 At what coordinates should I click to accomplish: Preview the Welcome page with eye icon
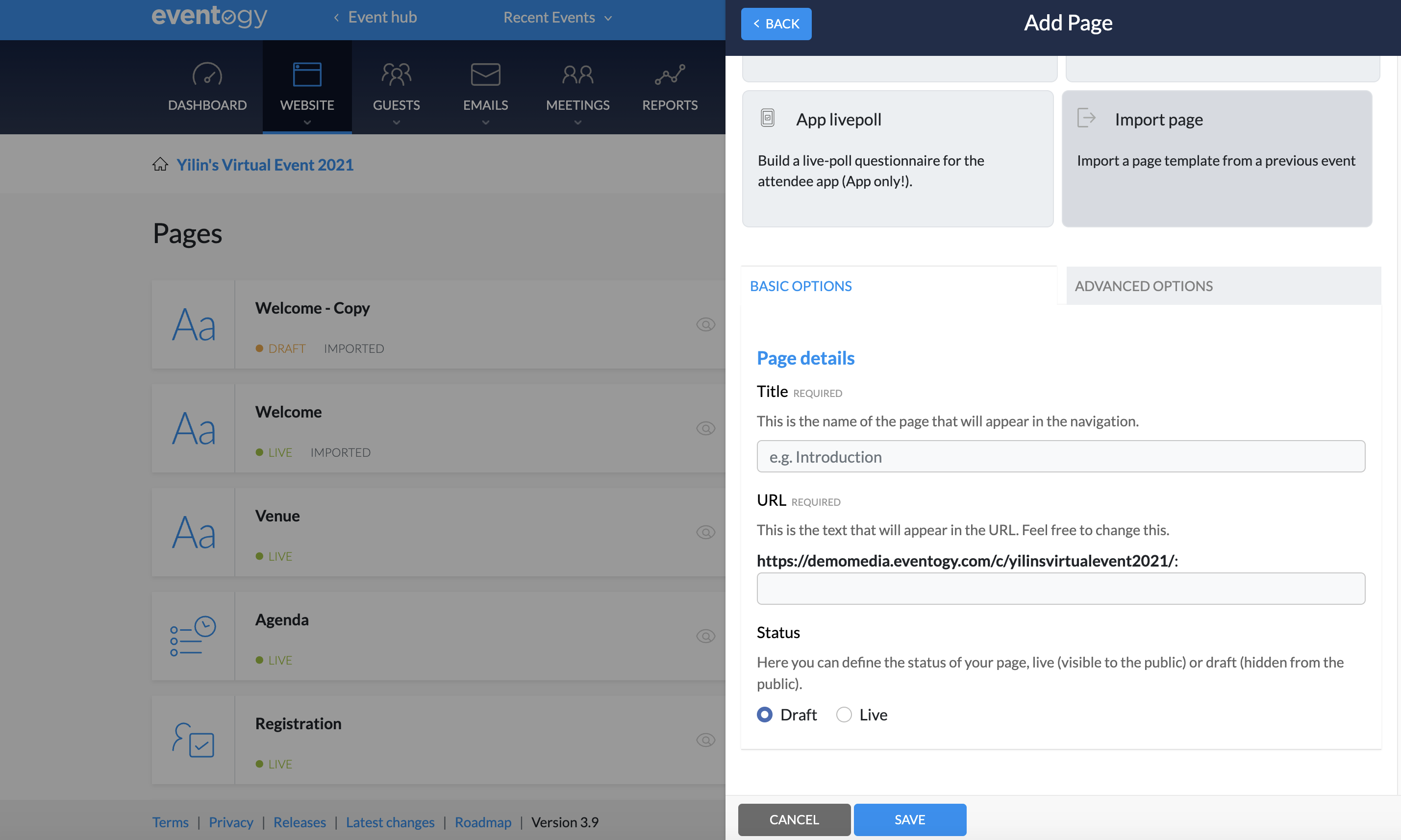point(705,428)
